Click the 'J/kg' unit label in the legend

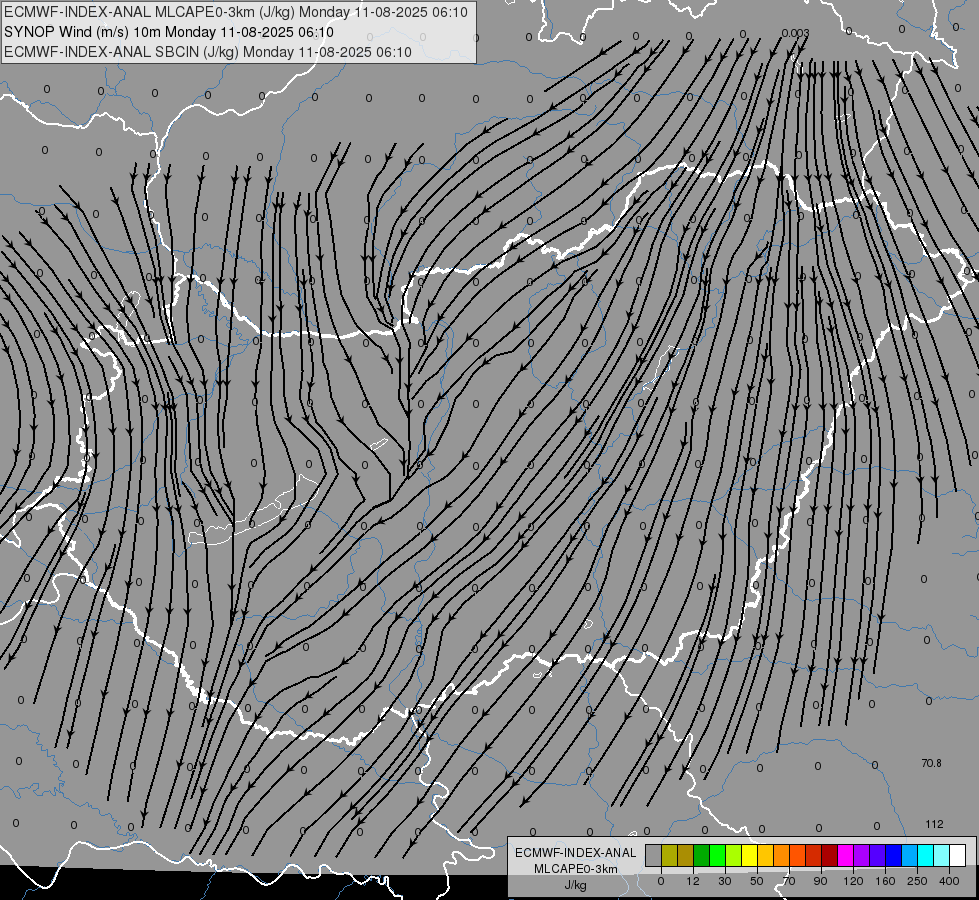pos(576,885)
